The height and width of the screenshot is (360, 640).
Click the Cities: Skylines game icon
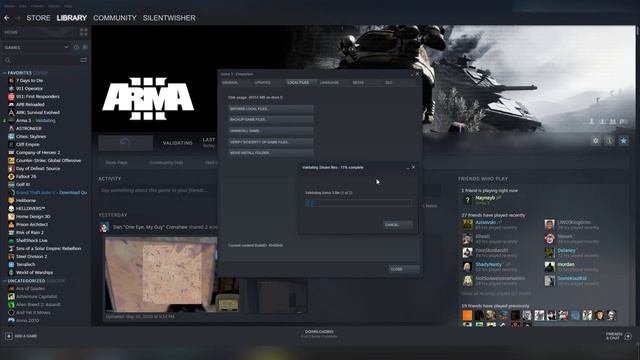[x=11, y=137]
